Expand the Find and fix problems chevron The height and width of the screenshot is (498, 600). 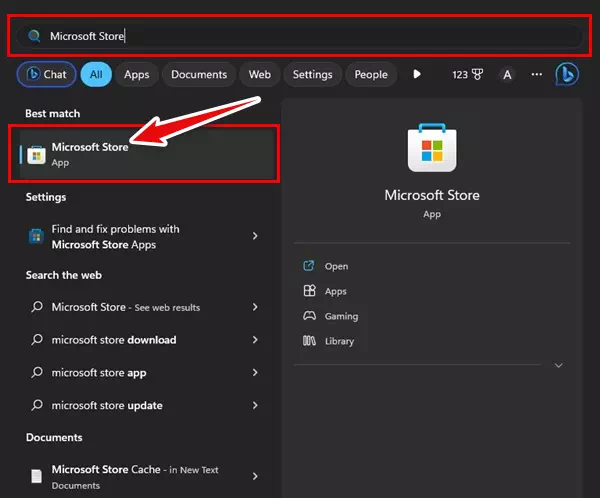click(x=255, y=236)
